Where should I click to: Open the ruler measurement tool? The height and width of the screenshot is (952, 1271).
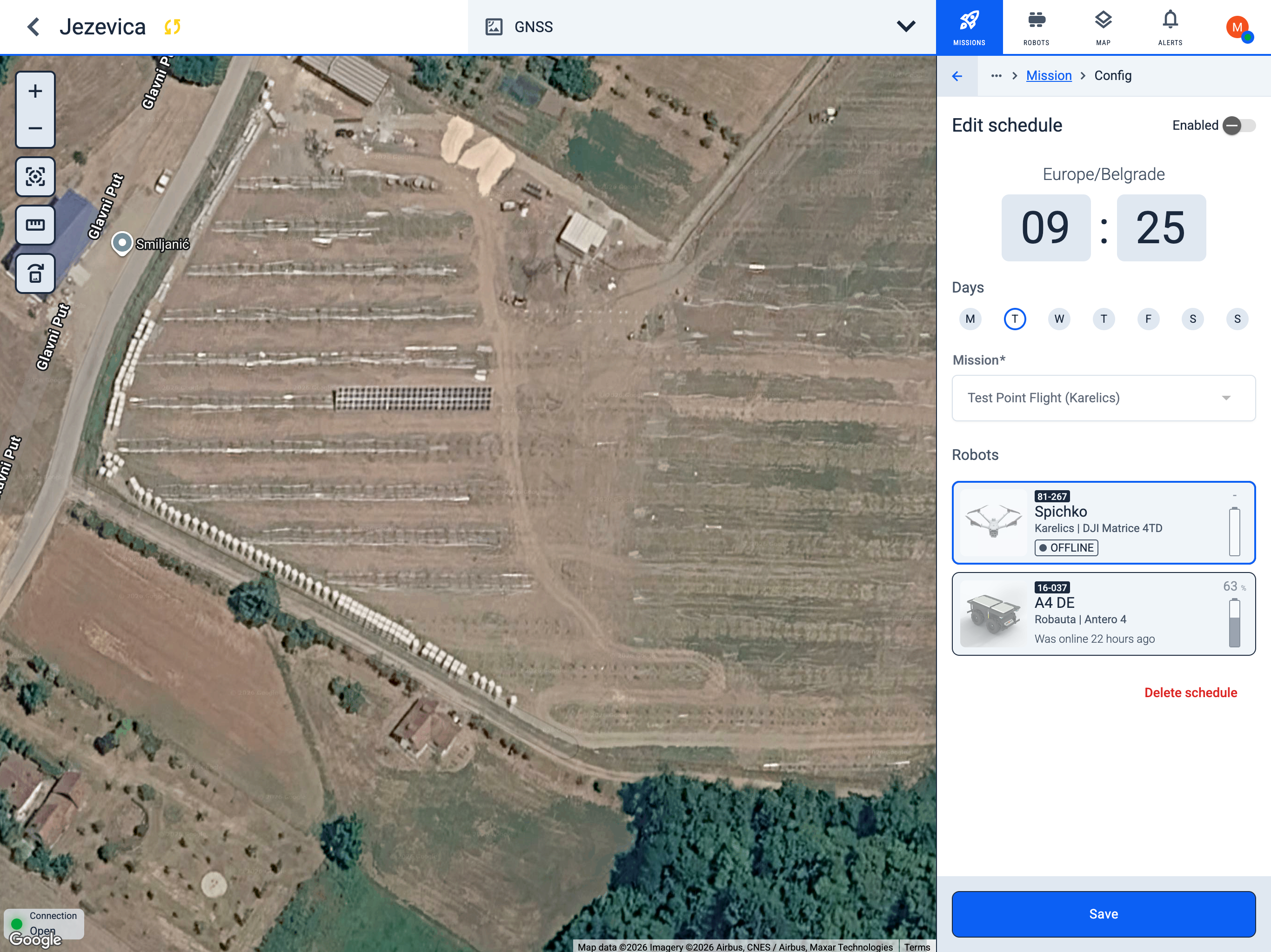tap(35, 225)
